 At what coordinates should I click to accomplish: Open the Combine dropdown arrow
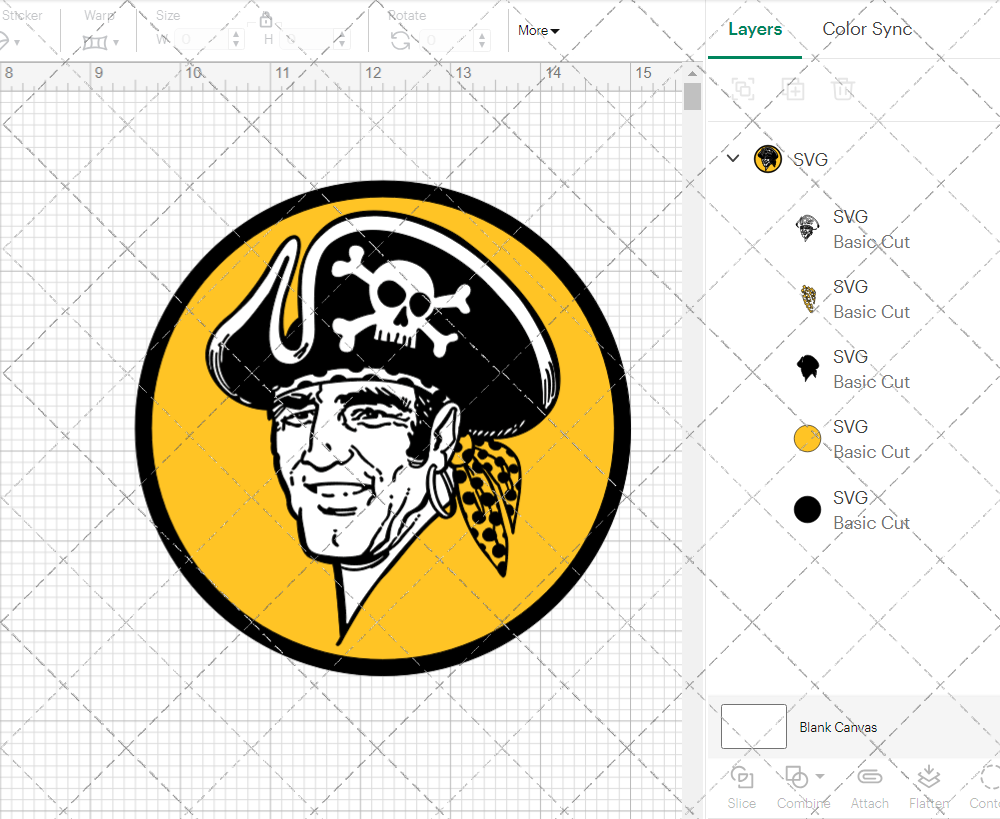pyautogui.click(x=820, y=776)
